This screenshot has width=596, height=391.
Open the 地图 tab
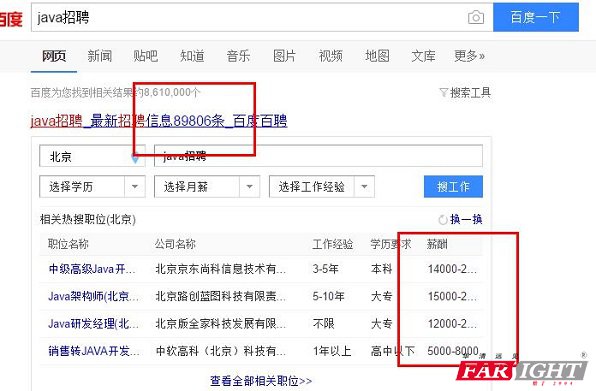tap(377, 56)
